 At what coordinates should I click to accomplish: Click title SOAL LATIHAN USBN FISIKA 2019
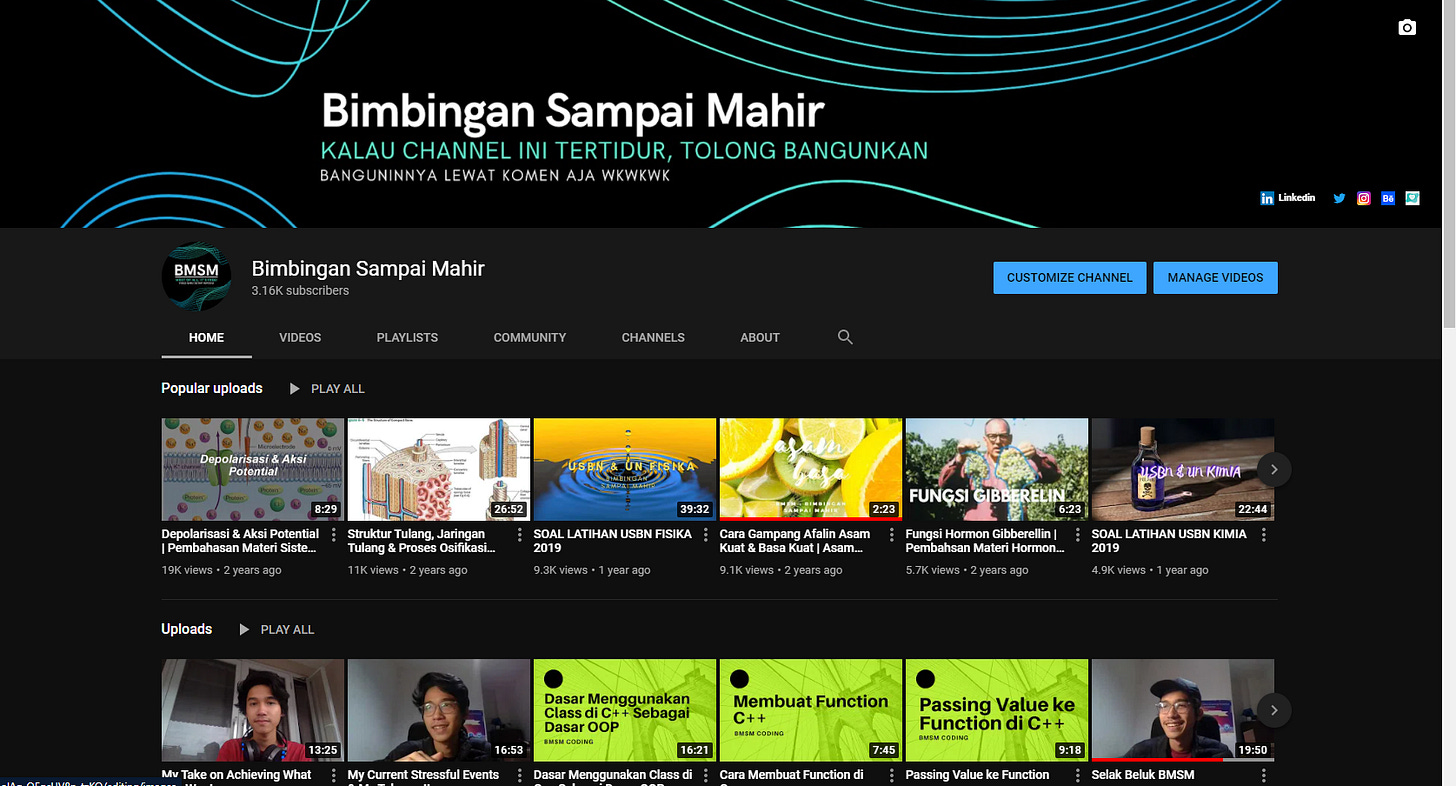point(613,541)
